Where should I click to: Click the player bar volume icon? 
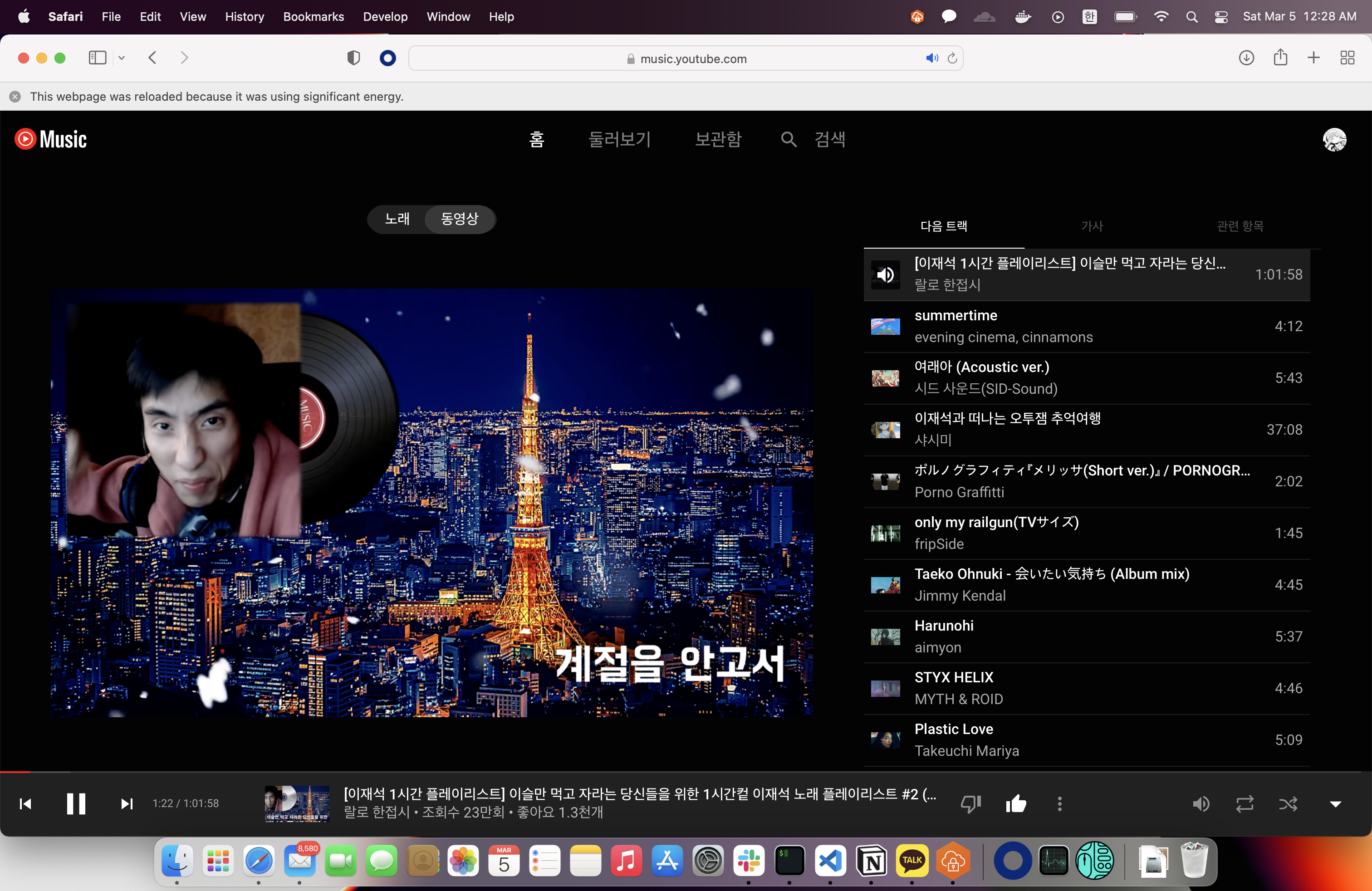[x=1201, y=803]
